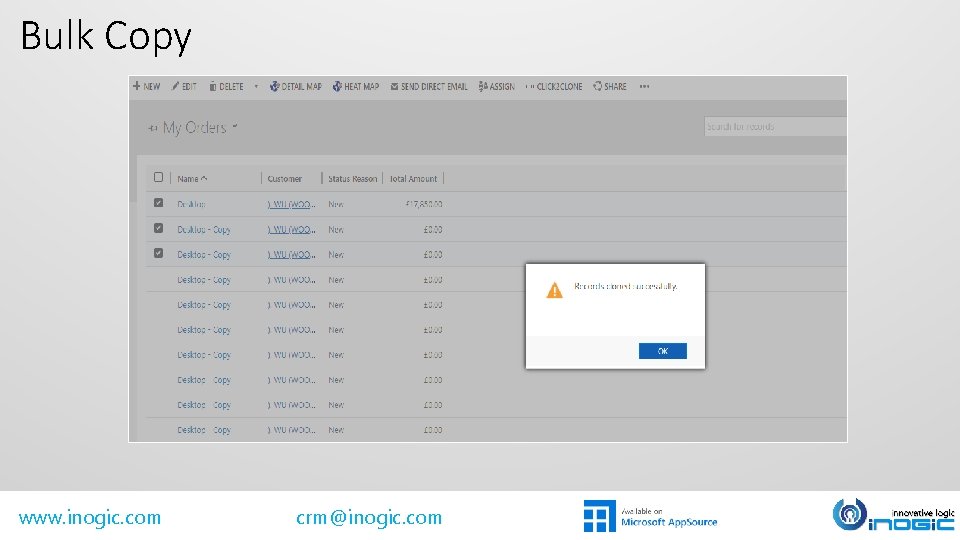Viewport: 960px width, 540px height.
Task: Sort by the Name column header
Action: click(192, 179)
